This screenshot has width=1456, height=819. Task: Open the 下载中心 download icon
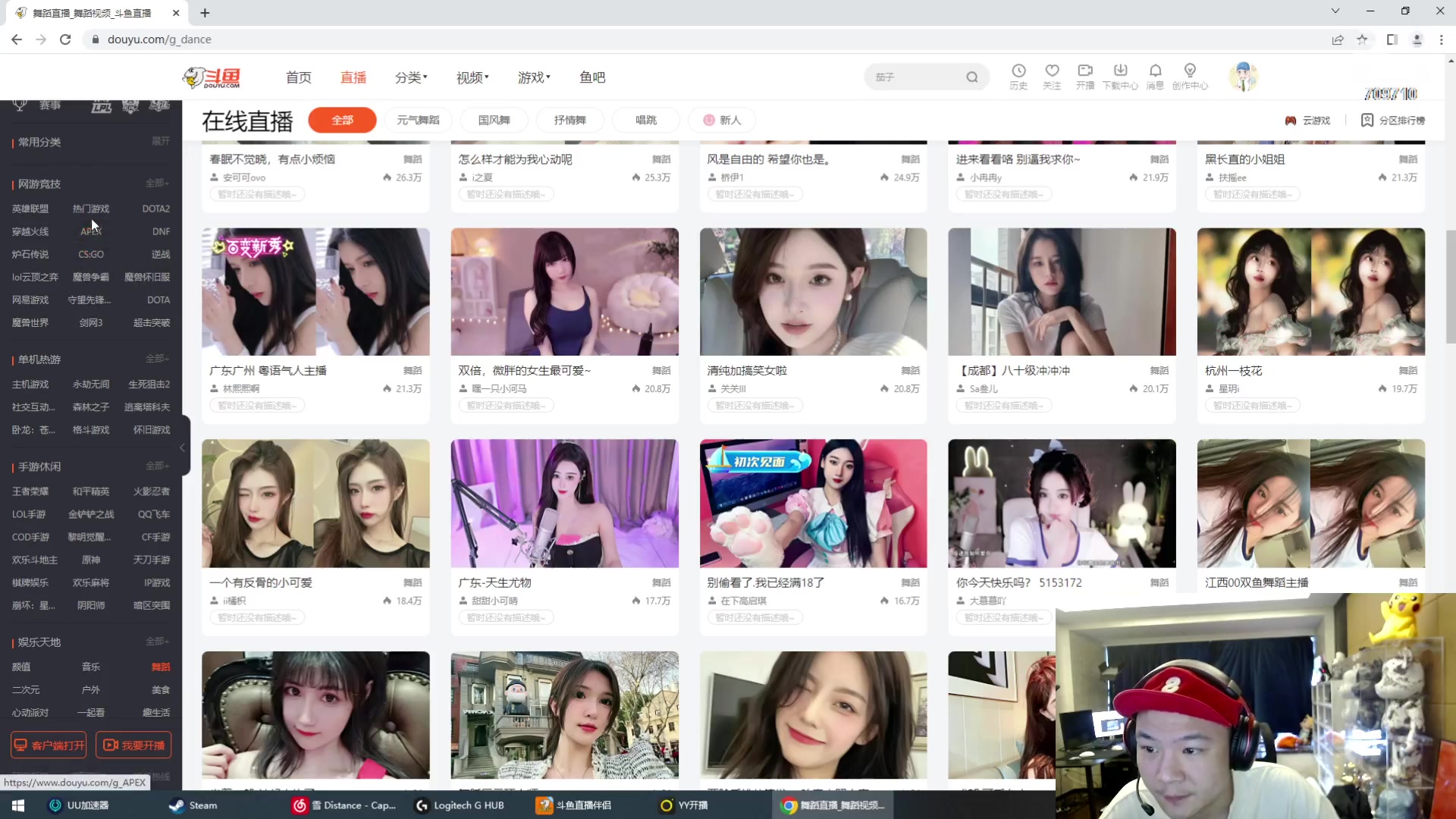[x=1120, y=76]
